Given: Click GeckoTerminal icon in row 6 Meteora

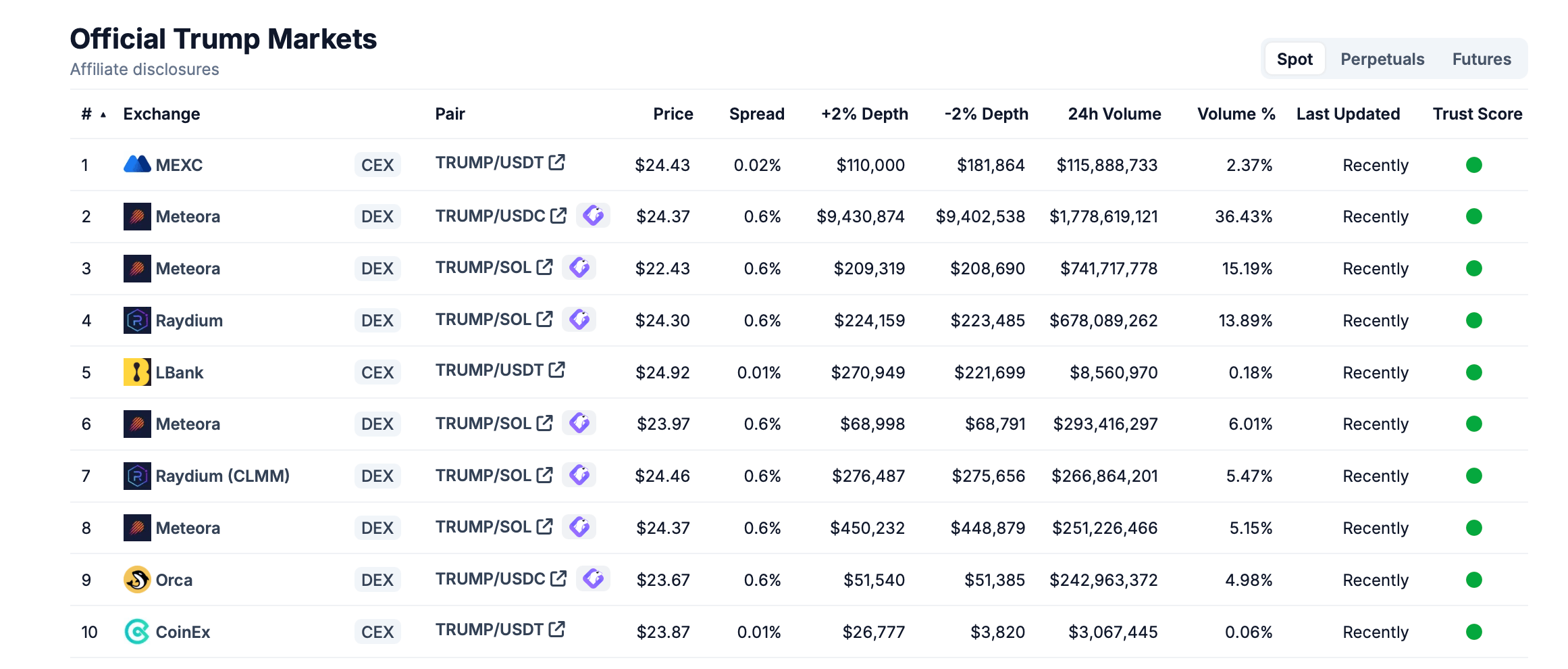Looking at the screenshot, I should (x=579, y=423).
